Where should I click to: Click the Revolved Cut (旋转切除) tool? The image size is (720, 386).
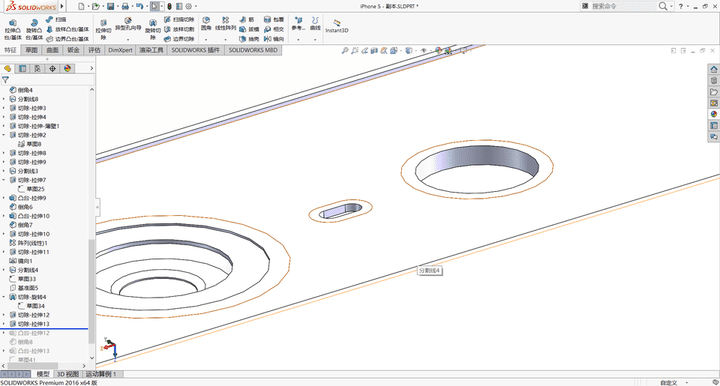(153, 30)
